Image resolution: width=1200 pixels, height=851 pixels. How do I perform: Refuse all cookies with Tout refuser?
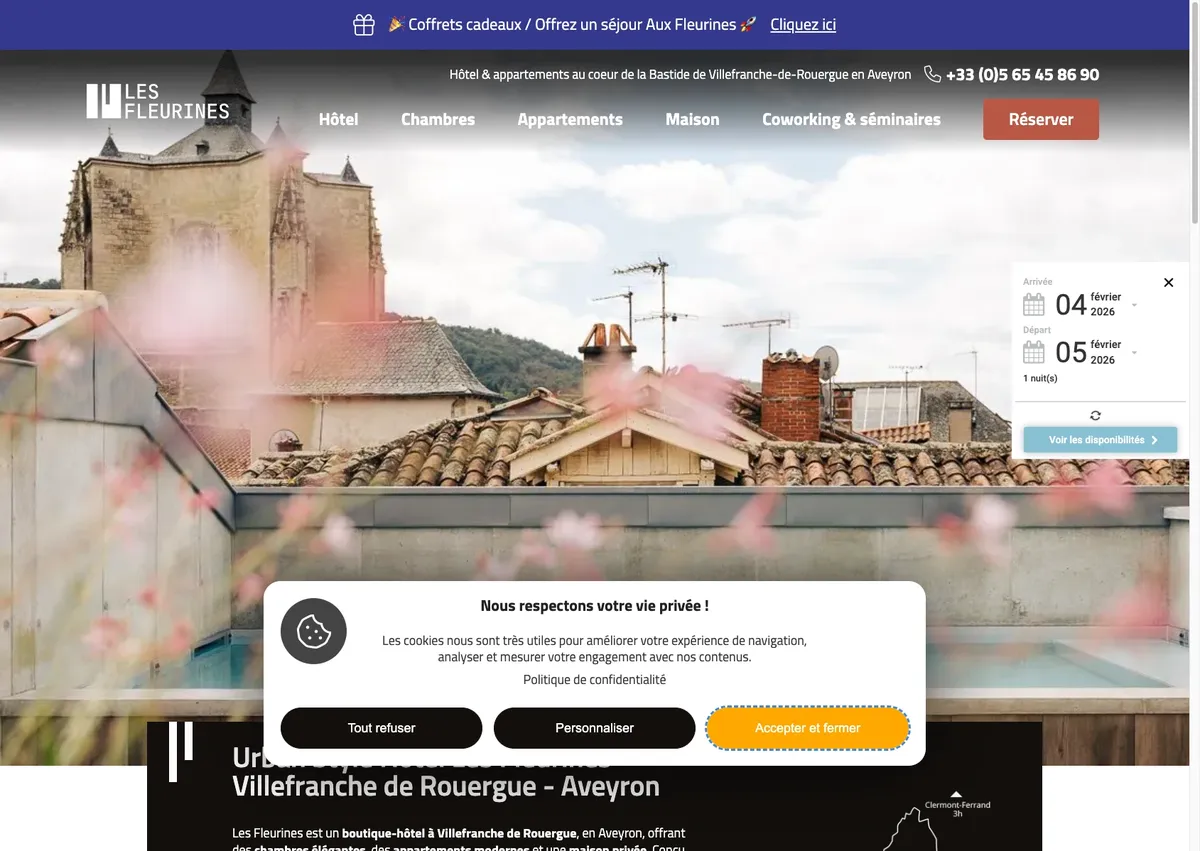coord(381,728)
